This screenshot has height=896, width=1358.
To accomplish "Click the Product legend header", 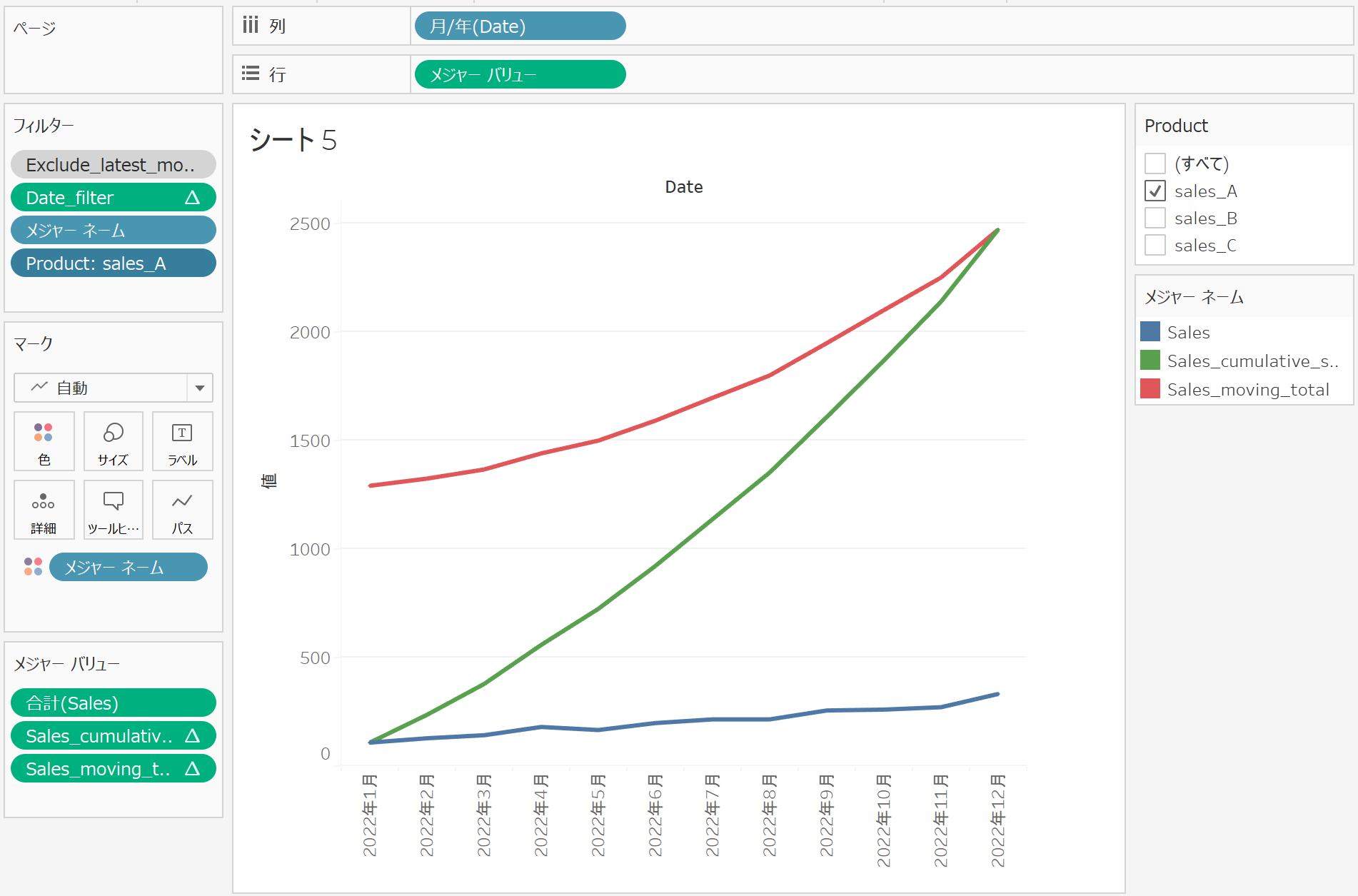I will click(x=1176, y=126).
